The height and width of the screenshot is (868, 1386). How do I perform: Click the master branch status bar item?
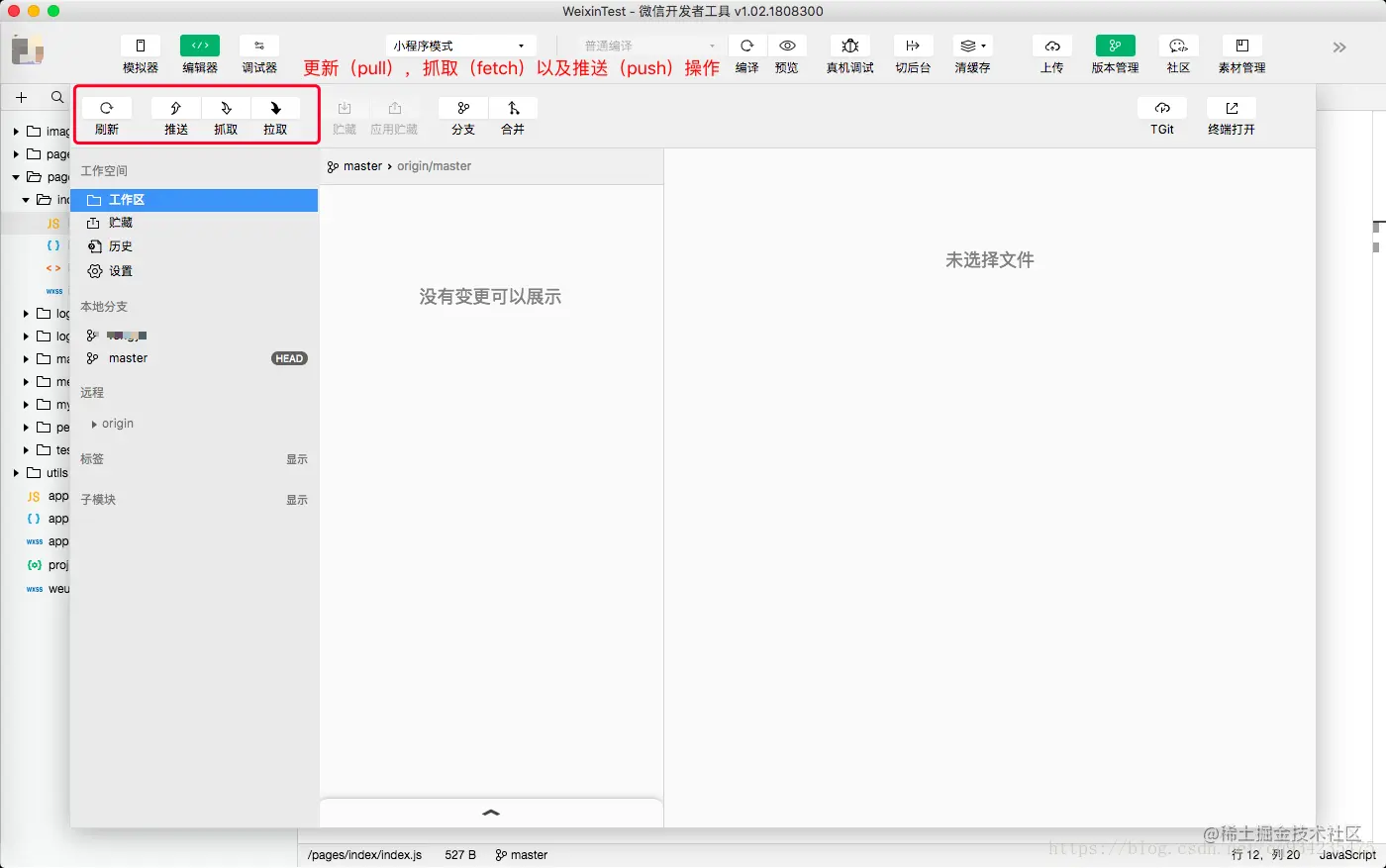click(x=522, y=855)
